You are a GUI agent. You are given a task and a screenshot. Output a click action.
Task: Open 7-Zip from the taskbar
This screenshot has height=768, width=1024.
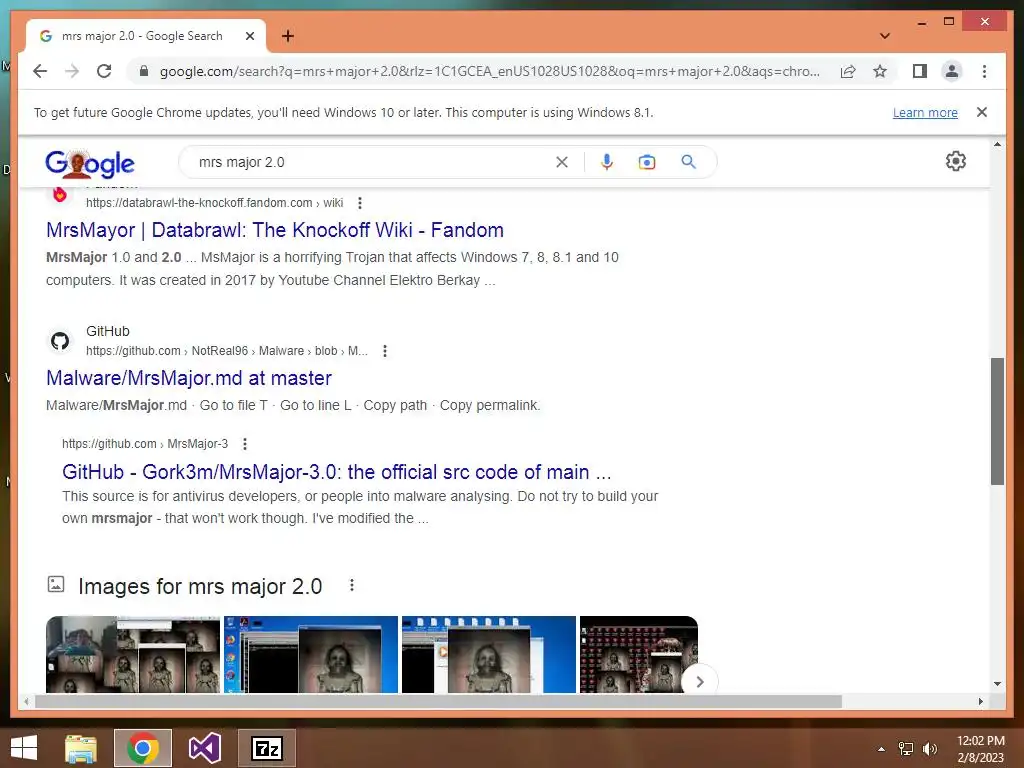tap(266, 748)
